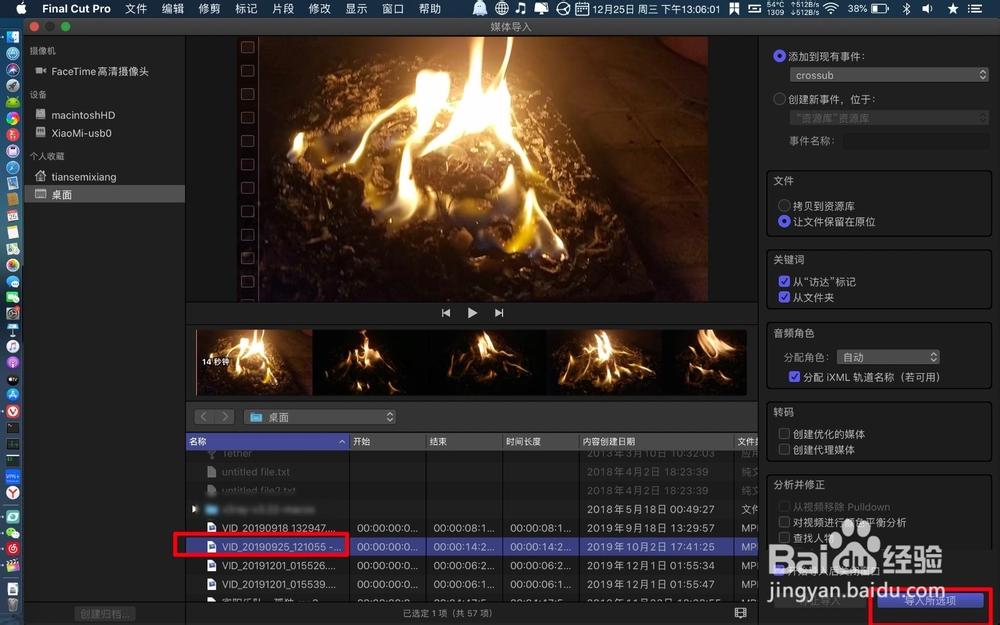1000x625 pixels.
Task: Go to next frame in preview
Action: (499, 312)
